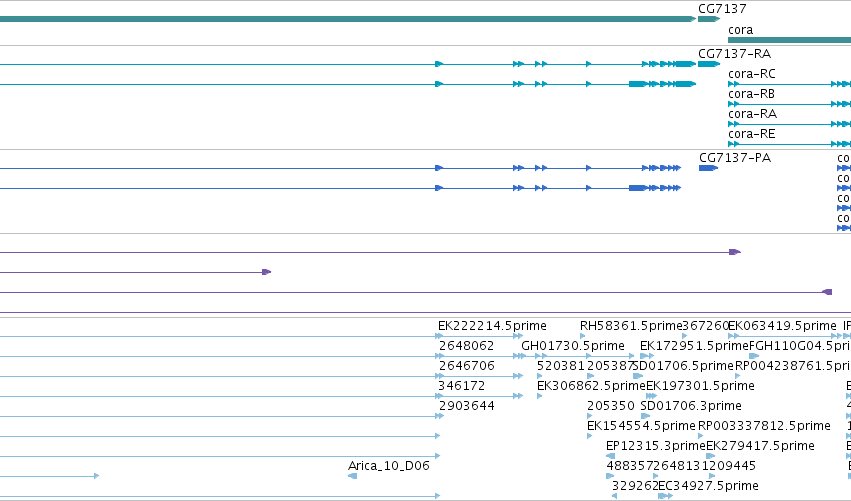851x501 pixels.
Task: Select the SD01706.3prime EST label
Action: [691, 407]
